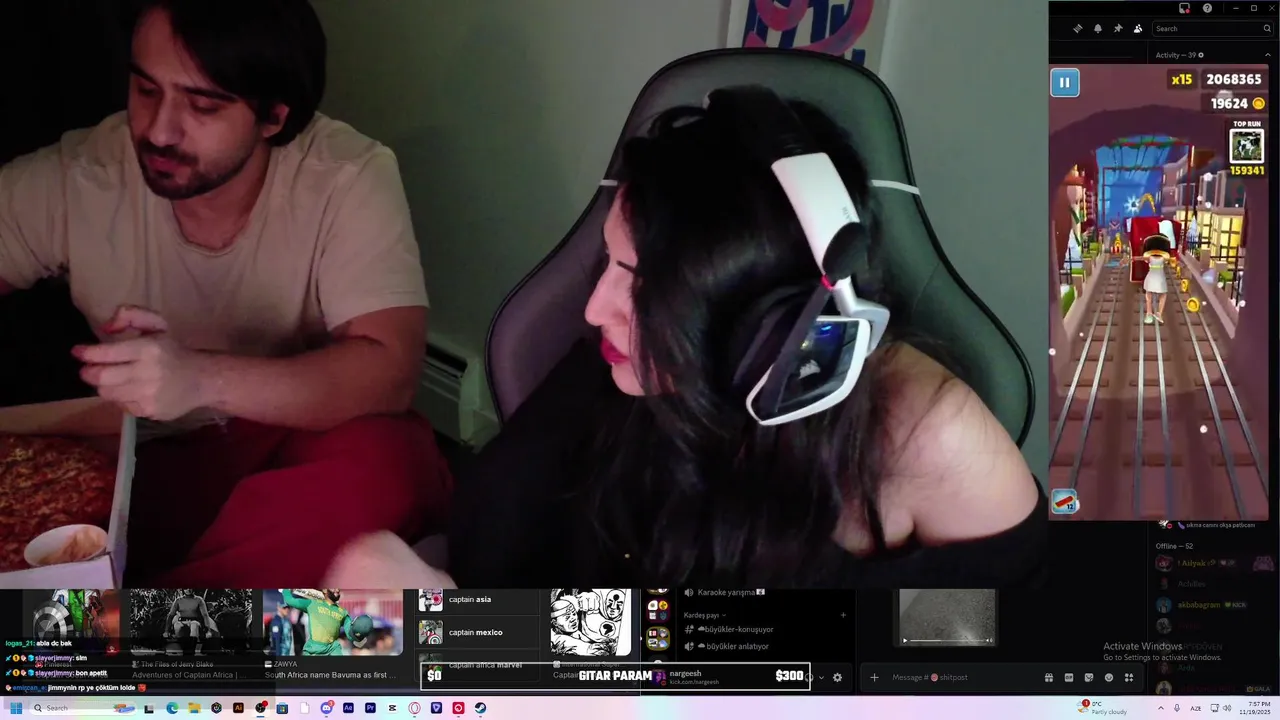Toggle the Discord member list icon
Screen dimensions: 1280x720
tap(1138, 29)
